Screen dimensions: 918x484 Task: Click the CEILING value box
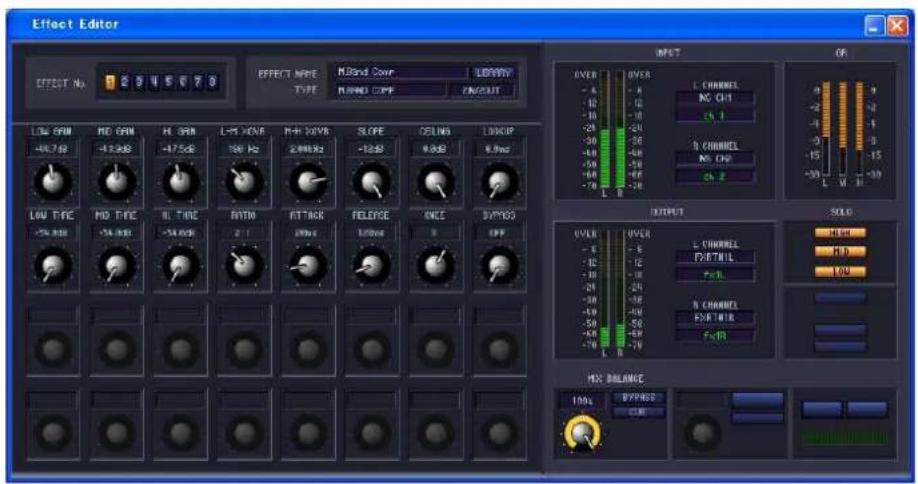pos(435,149)
